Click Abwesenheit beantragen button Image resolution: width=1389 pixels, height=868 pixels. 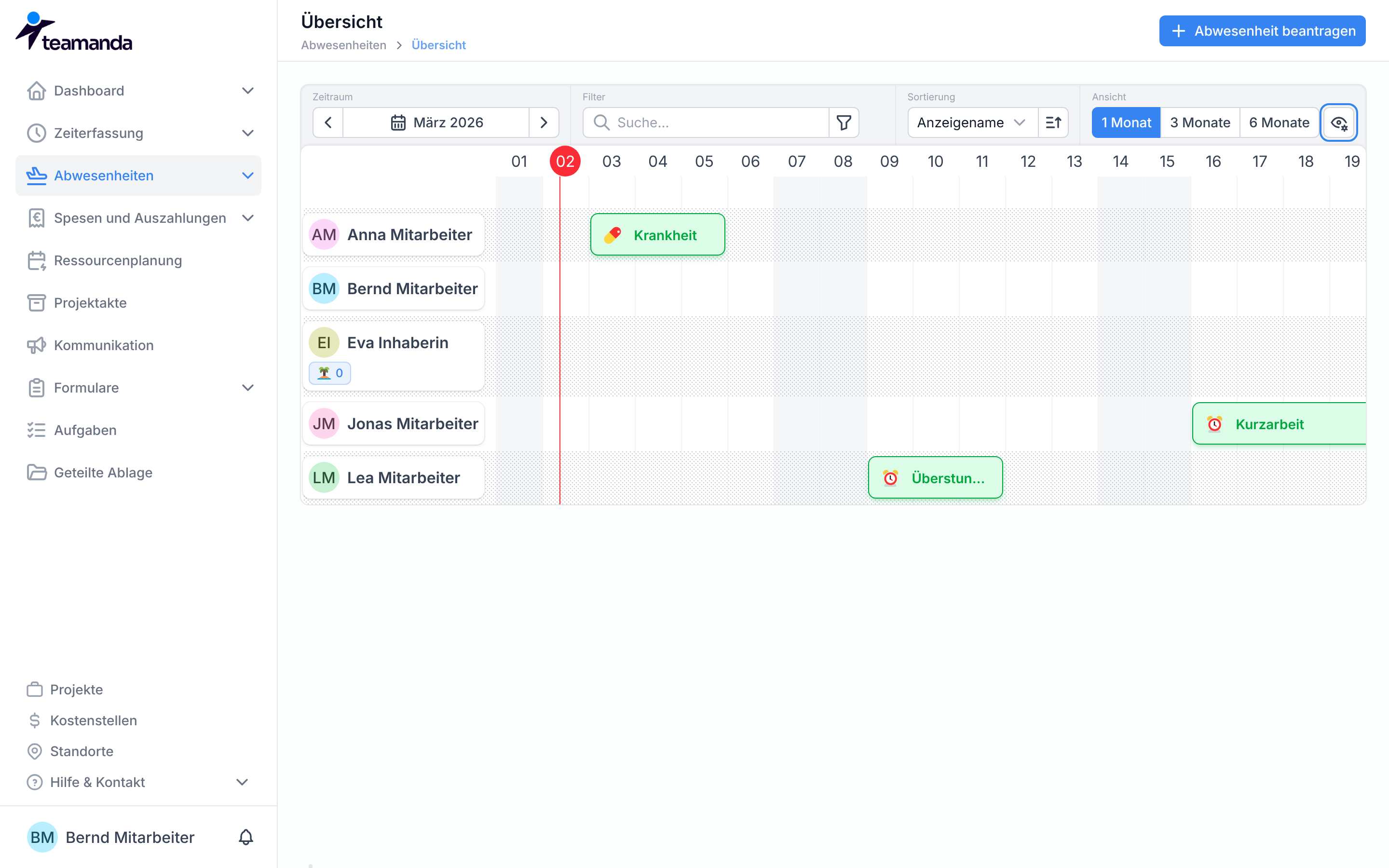pos(1262,31)
